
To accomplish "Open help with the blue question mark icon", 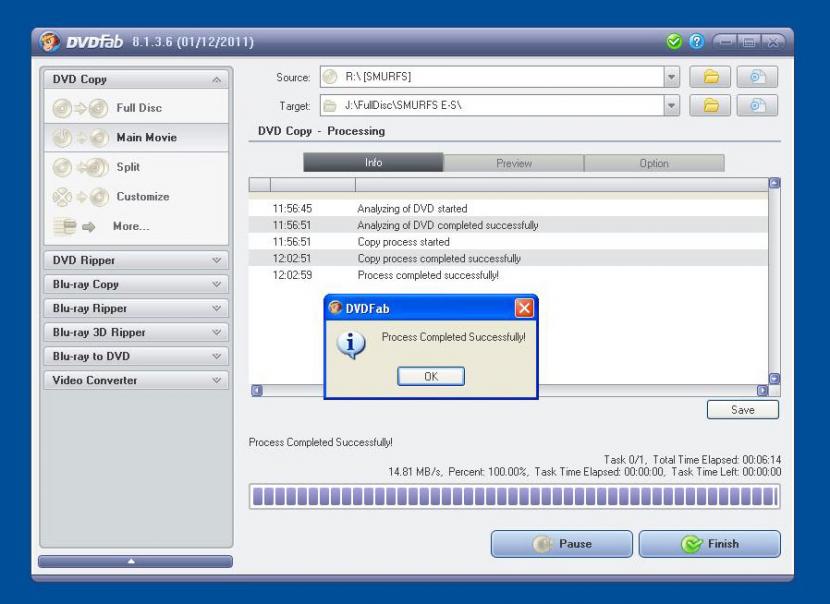I will (x=697, y=41).
